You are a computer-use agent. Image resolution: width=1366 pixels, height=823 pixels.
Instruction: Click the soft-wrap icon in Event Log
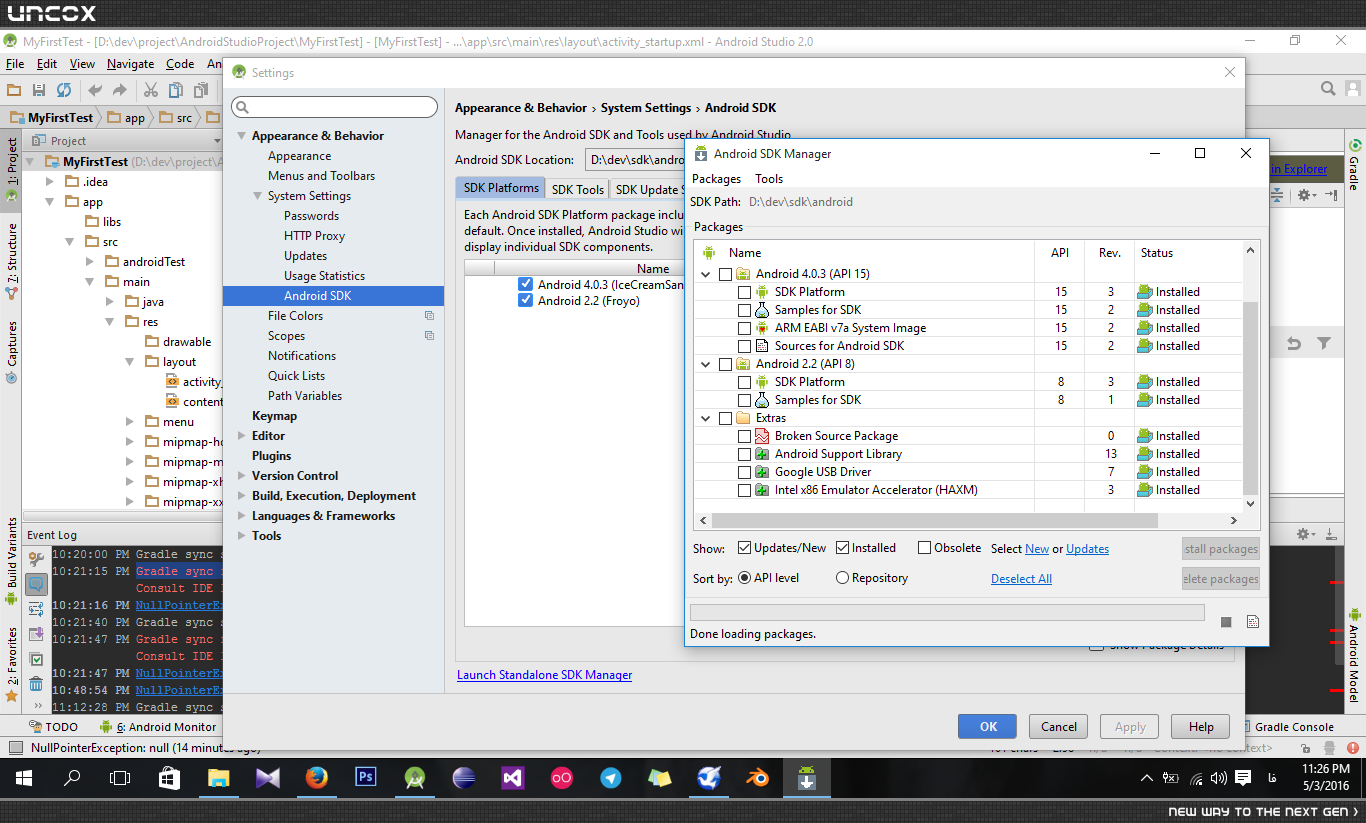click(36, 609)
